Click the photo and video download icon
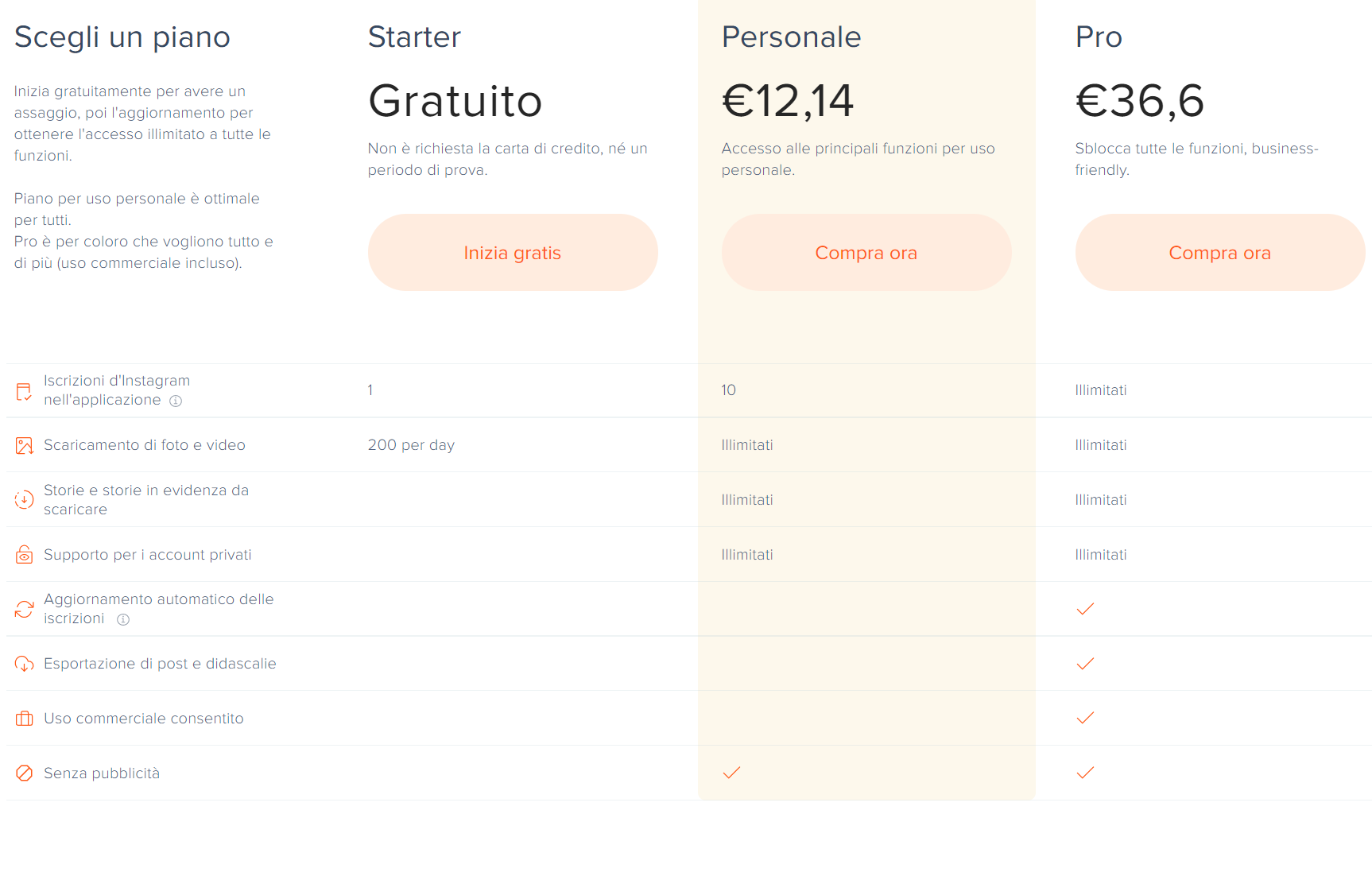This screenshot has width=1372, height=876. pos(24,445)
